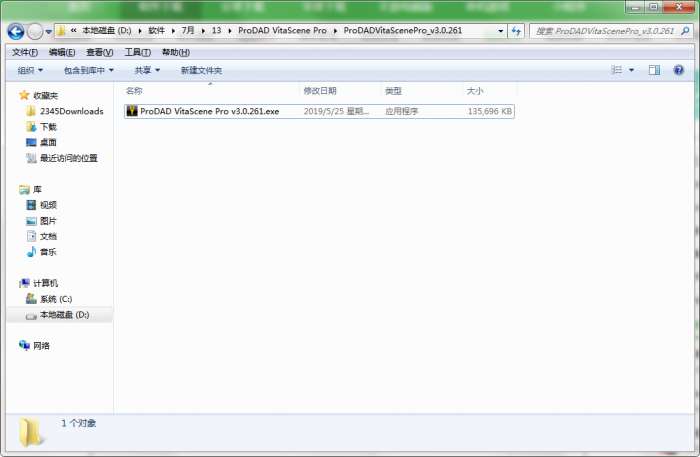700x457 pixels.
Task: Open the 2345Downloads favorite
Action: pyautogui.click(x=71, y=111)
